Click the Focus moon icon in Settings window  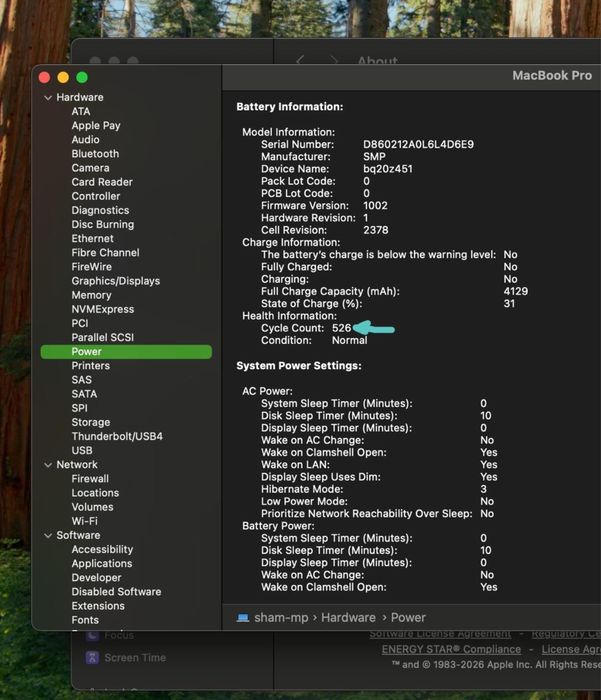92,635
